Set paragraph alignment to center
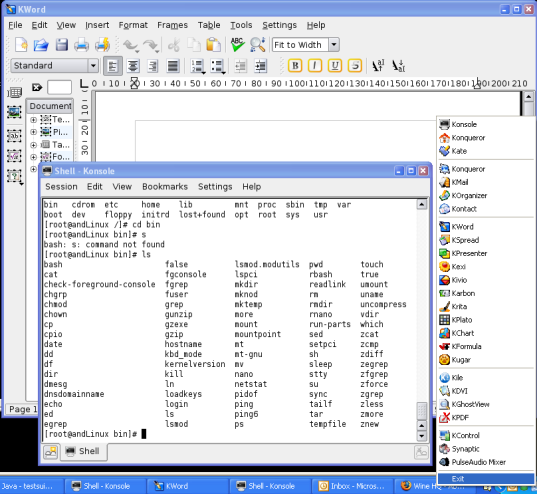Image resolution: width=537 pixels, height=494 pixels. (x=133, y=66)
